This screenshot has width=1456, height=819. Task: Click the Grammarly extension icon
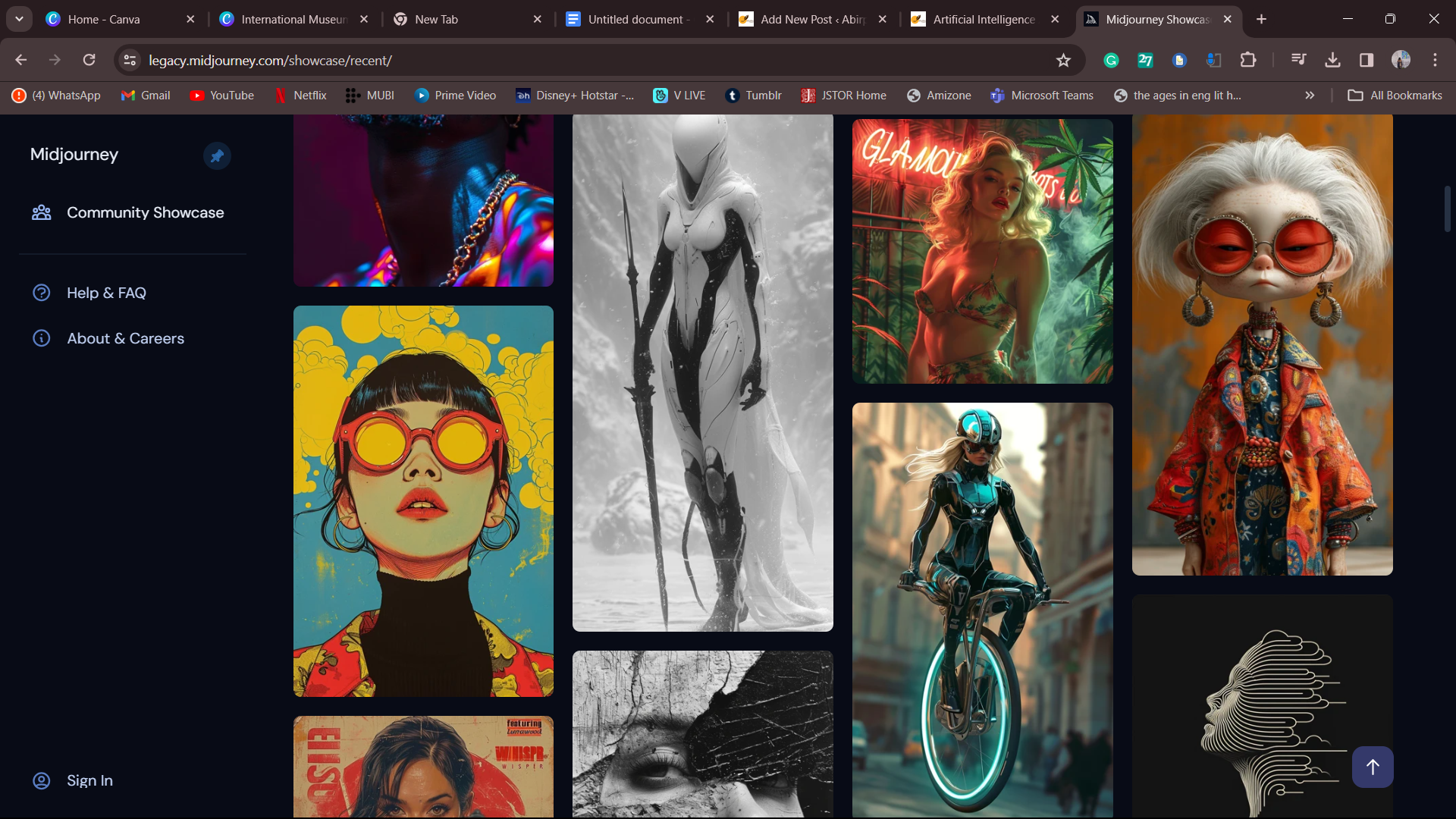tap(1111, 60)
